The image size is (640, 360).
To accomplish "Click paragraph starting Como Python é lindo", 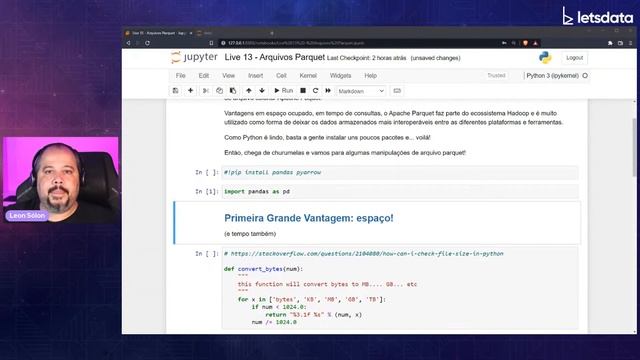I will (327, 138).
